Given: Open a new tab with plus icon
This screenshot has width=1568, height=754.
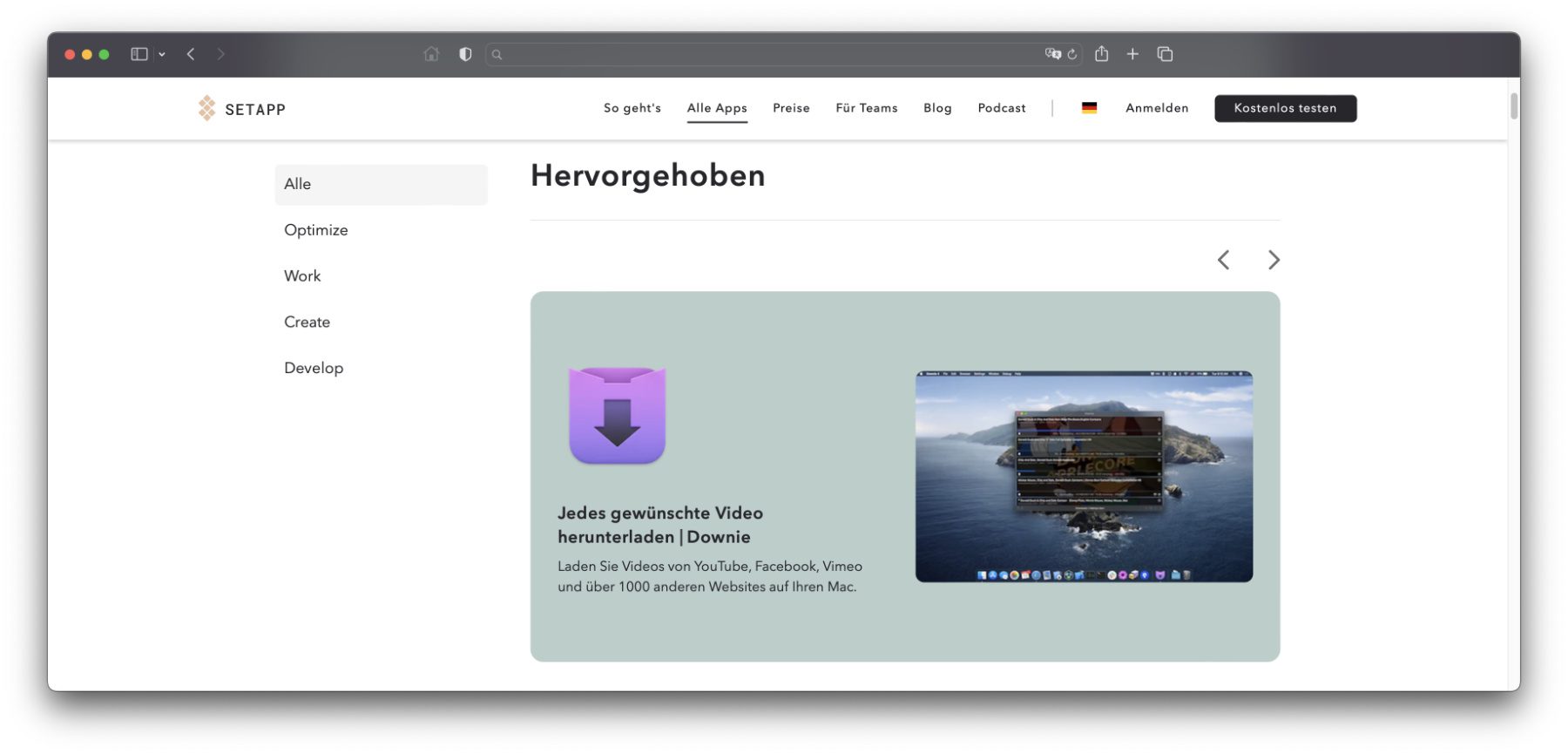Looking at the screenshot, I should pos(1132,54).
